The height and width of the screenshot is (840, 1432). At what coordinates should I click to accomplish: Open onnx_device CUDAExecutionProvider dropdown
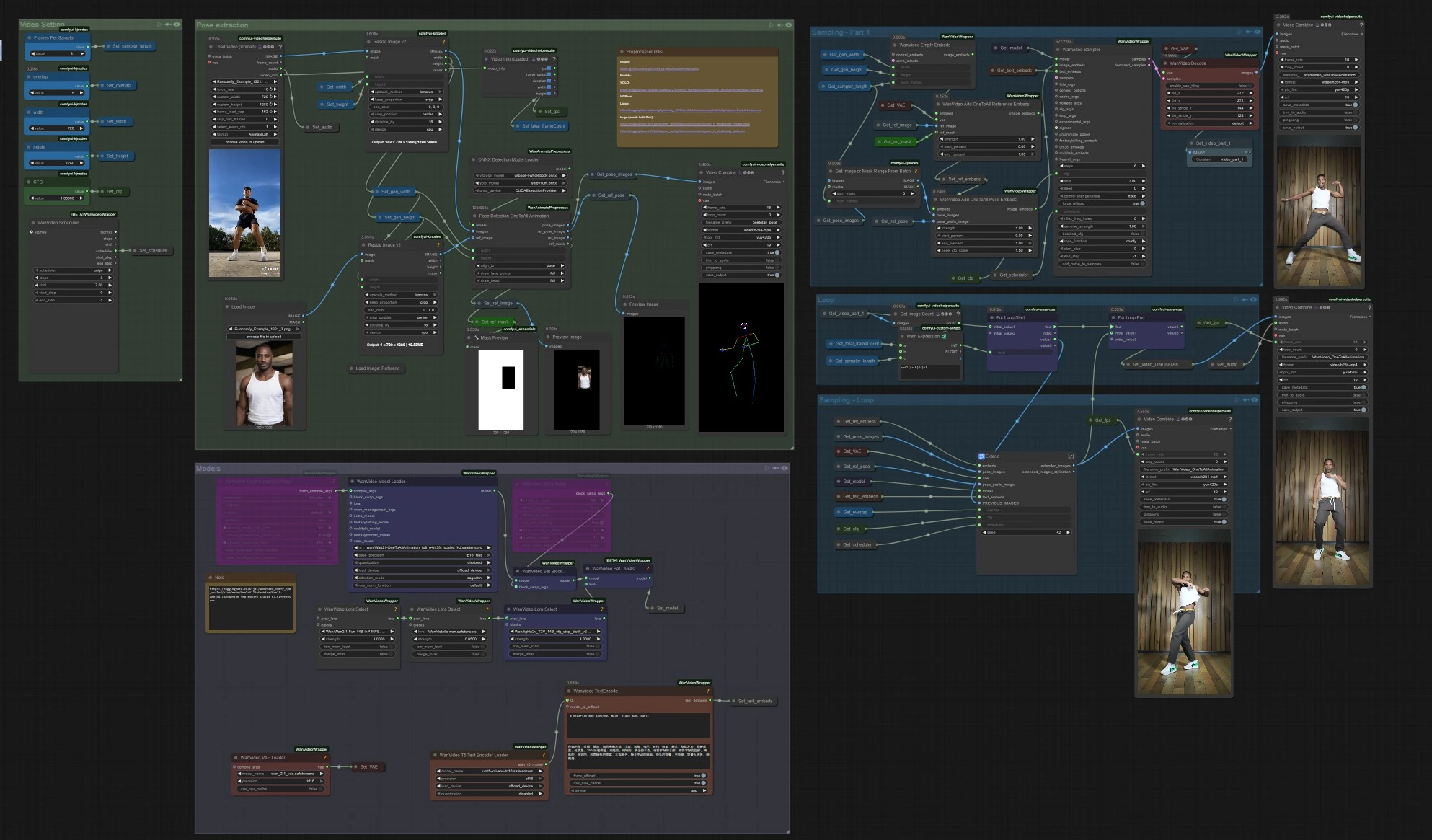click(519, 191)
